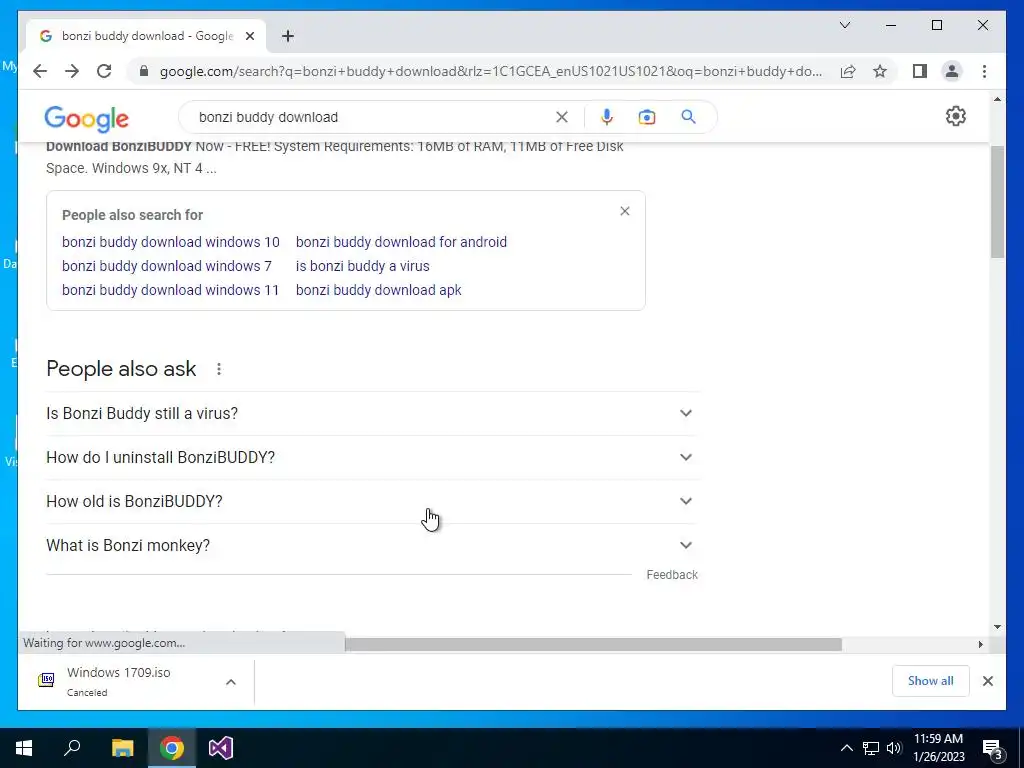Go to the Google home logo
Image resolution: width=1024 pixels, height=768 pixels.
tap(86, 118)
